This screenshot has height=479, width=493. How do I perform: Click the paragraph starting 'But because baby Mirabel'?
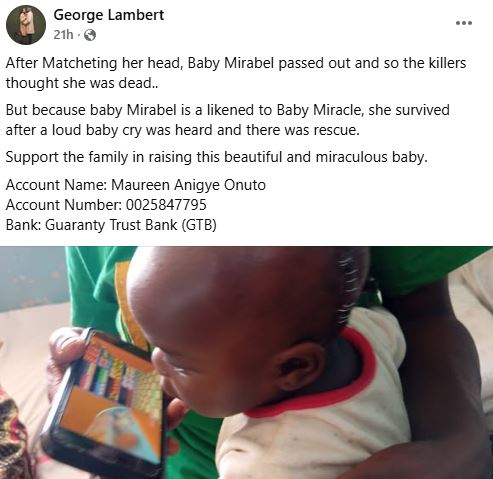[228, 120]
